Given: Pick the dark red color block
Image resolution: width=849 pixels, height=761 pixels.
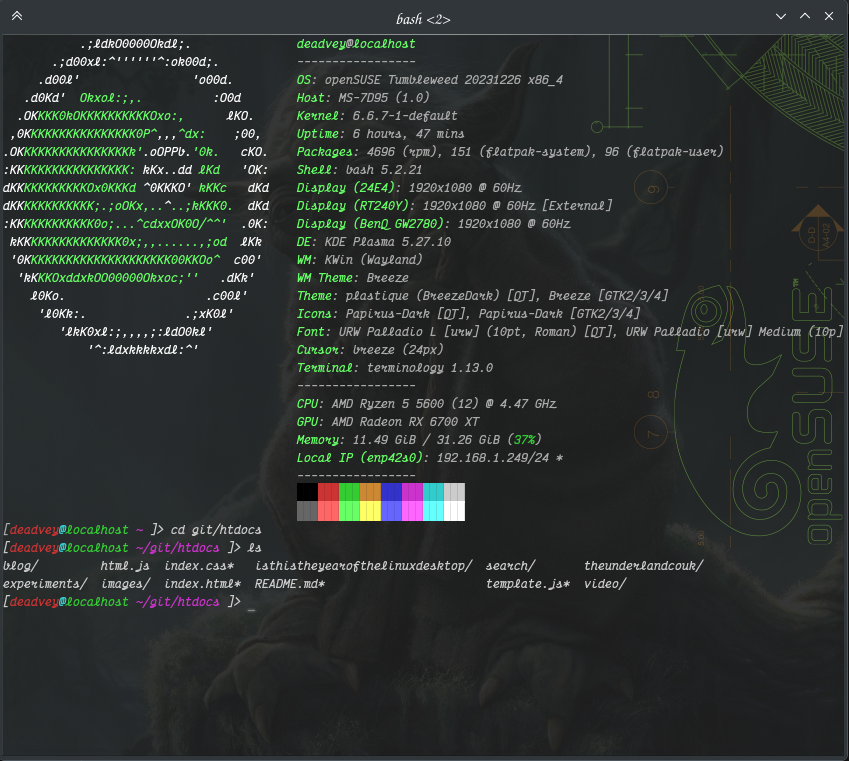Looking at the screenshot, I should [328, 492].
